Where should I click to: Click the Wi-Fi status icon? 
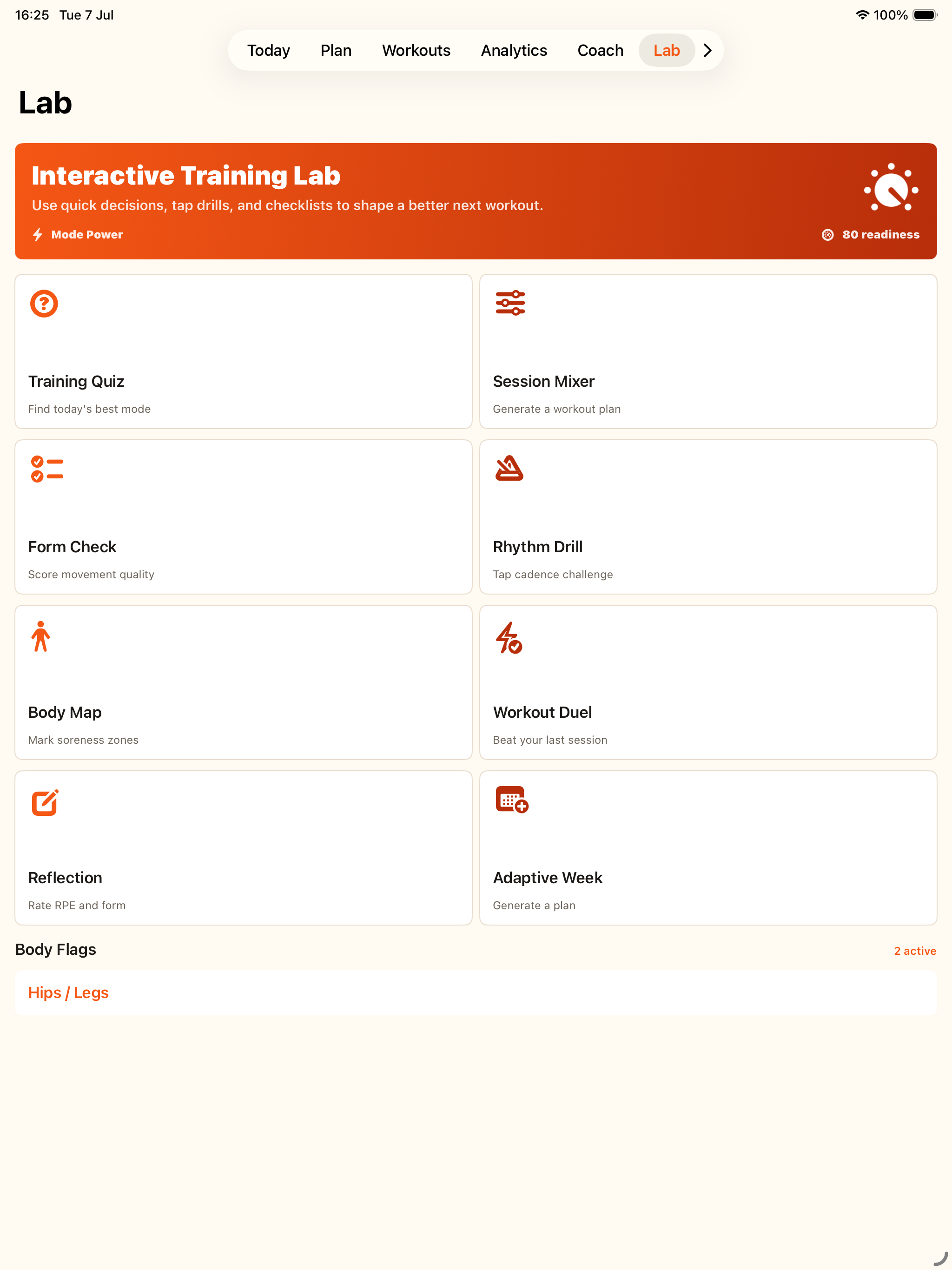(862, 15)
